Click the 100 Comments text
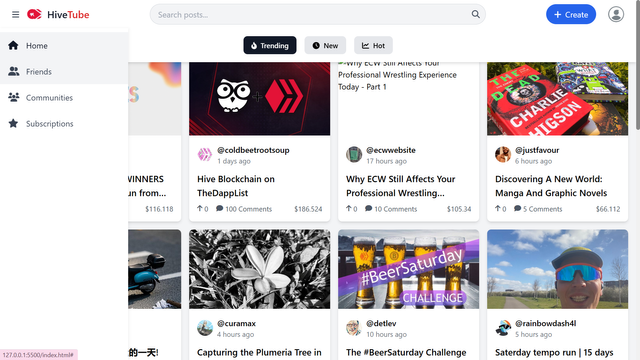 [248, 209]
